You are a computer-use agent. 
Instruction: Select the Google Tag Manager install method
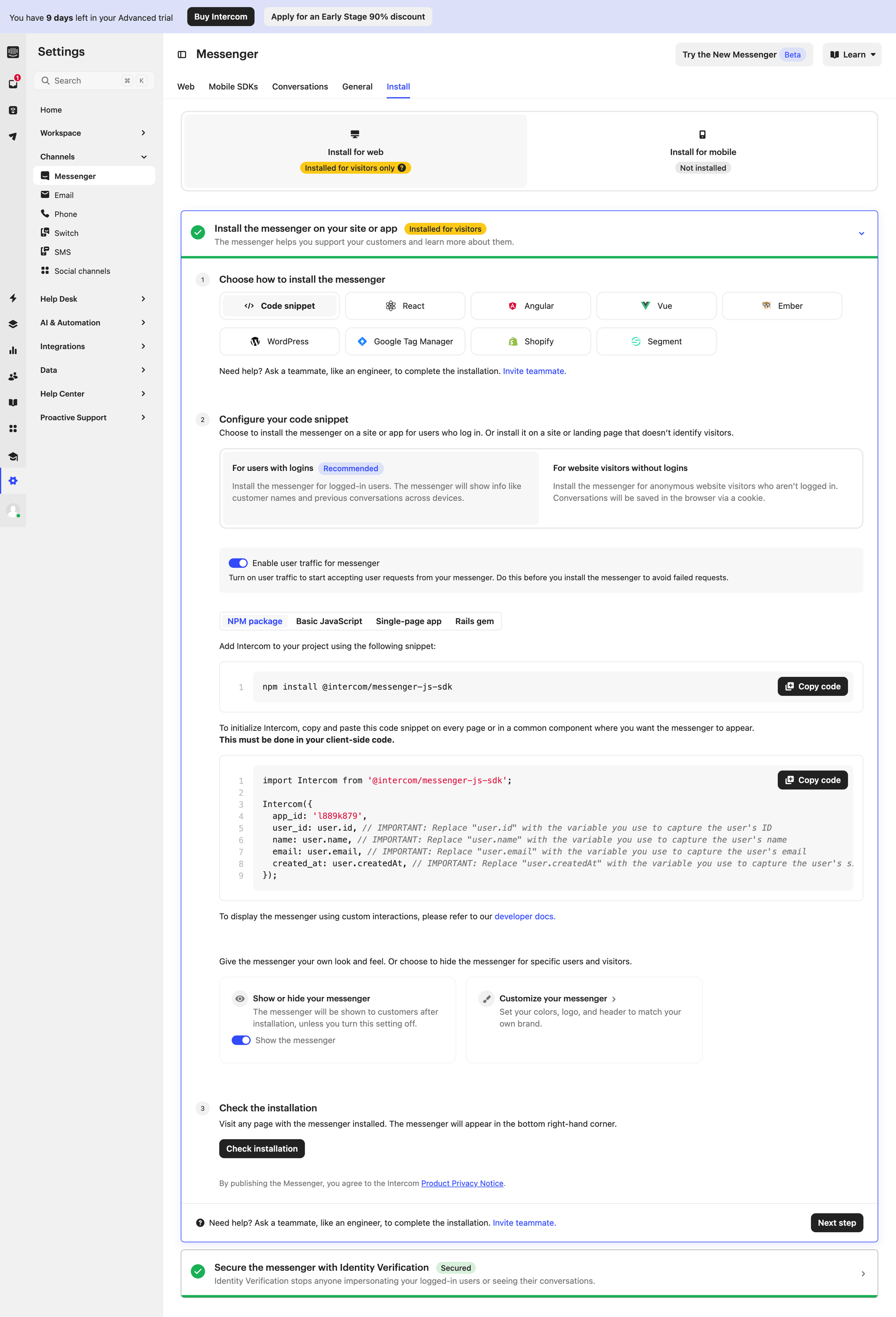tap(405, 342)
